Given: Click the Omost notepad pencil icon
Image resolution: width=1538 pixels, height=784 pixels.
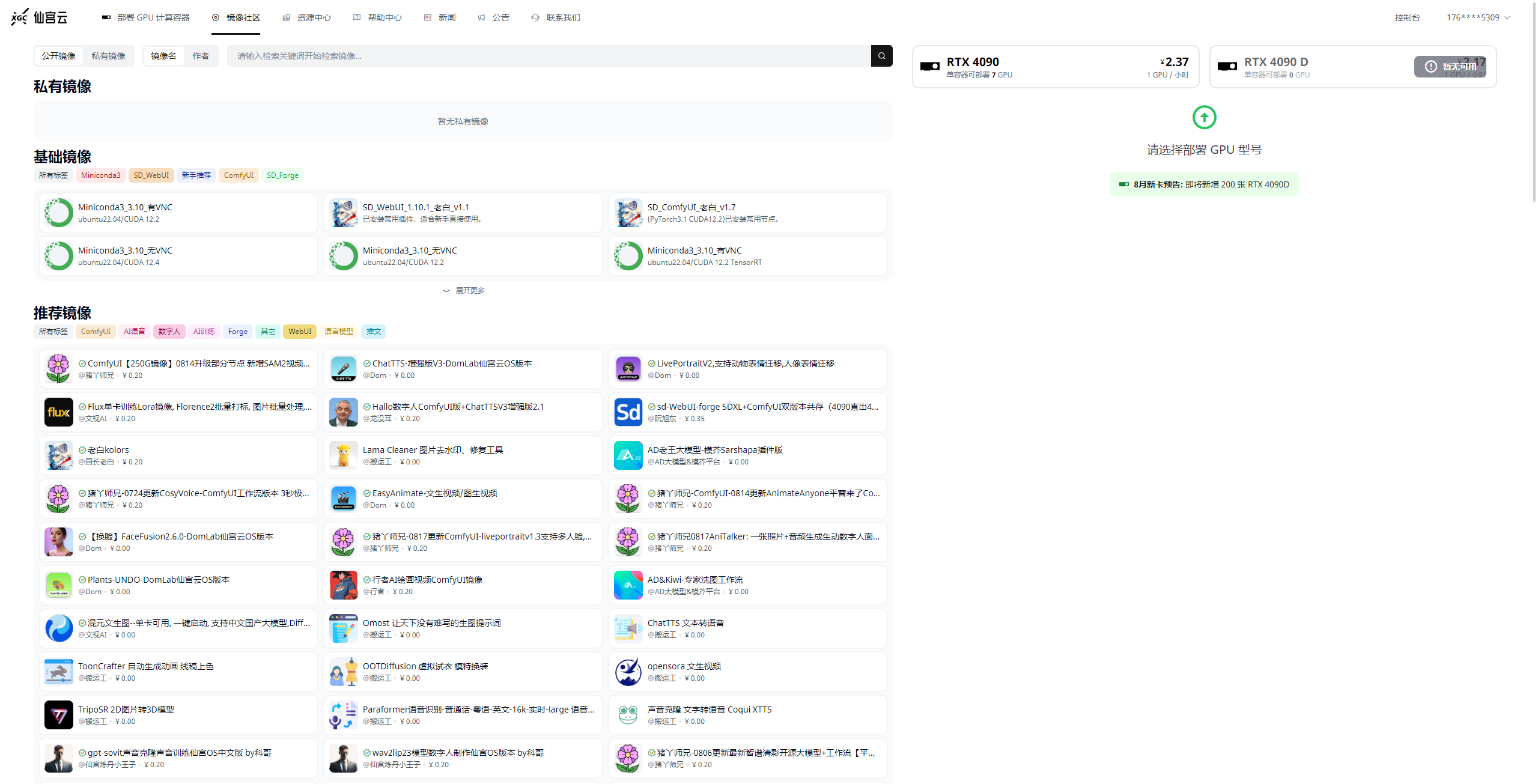Looking at the screenshot, I should tap(344, 628).
